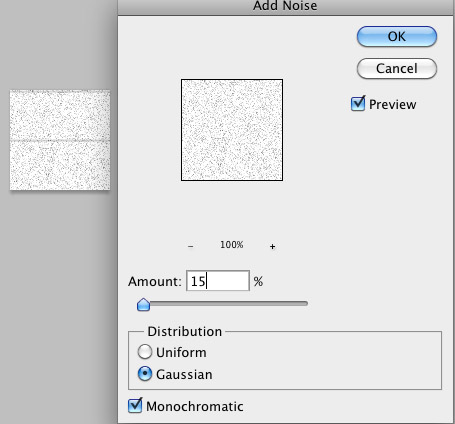This screenshot has width=455, height=424.
Task: Click the 100% zoom level text
Action: pyautogui.click(x=232, y=245)
